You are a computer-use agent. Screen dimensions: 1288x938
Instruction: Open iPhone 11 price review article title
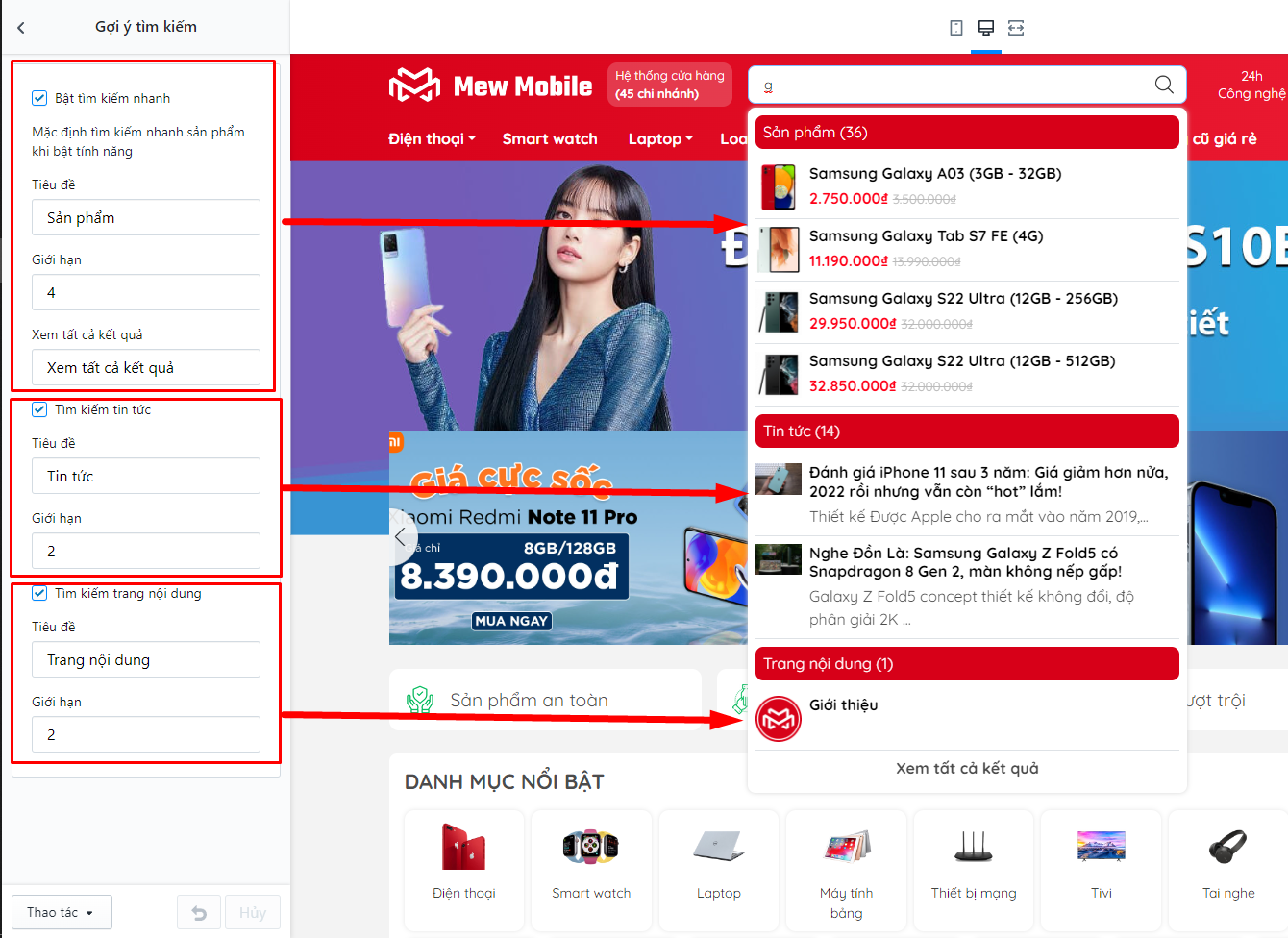coord(989,481)
